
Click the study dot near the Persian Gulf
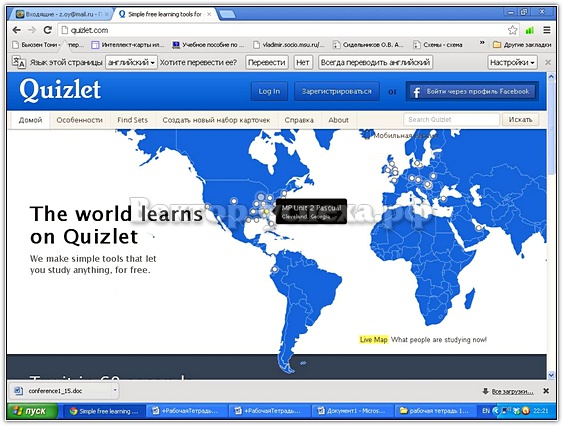pyautogui.click(x=478, y=228)
